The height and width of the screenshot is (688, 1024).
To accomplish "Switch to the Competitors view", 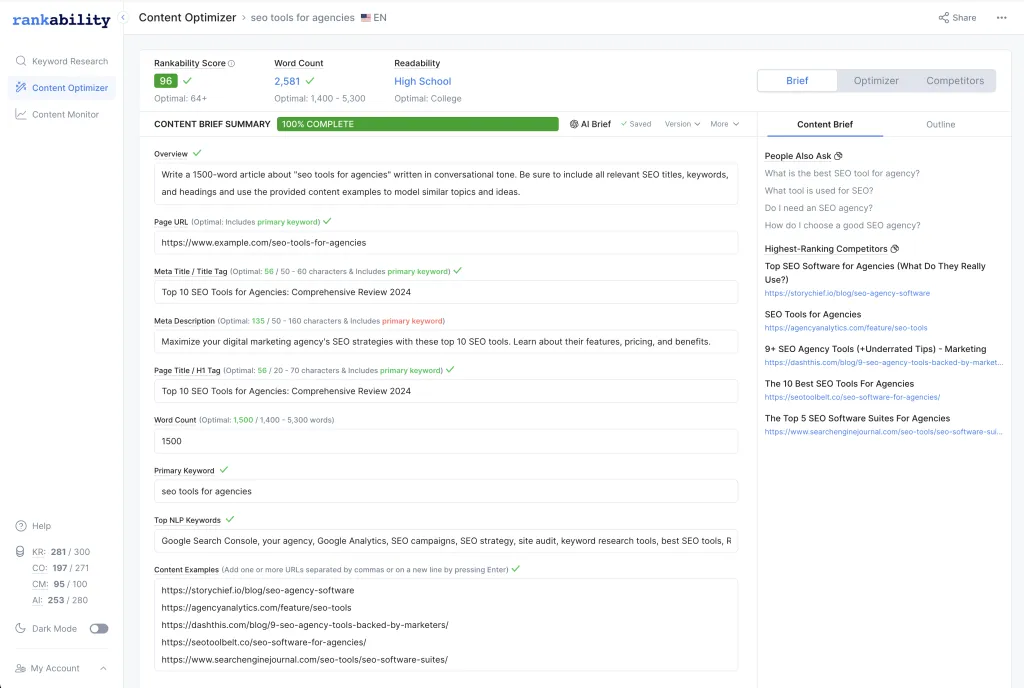I will (x=955, y=80).
